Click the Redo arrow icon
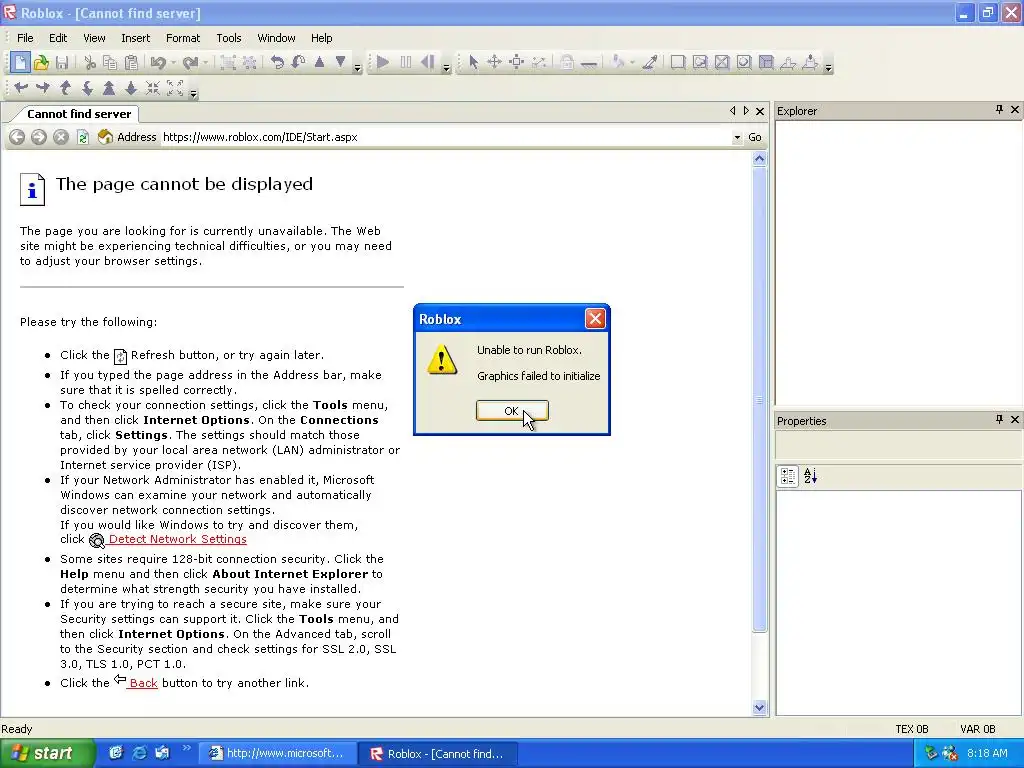The image size is (1024, 768). [x=190, y=63]
